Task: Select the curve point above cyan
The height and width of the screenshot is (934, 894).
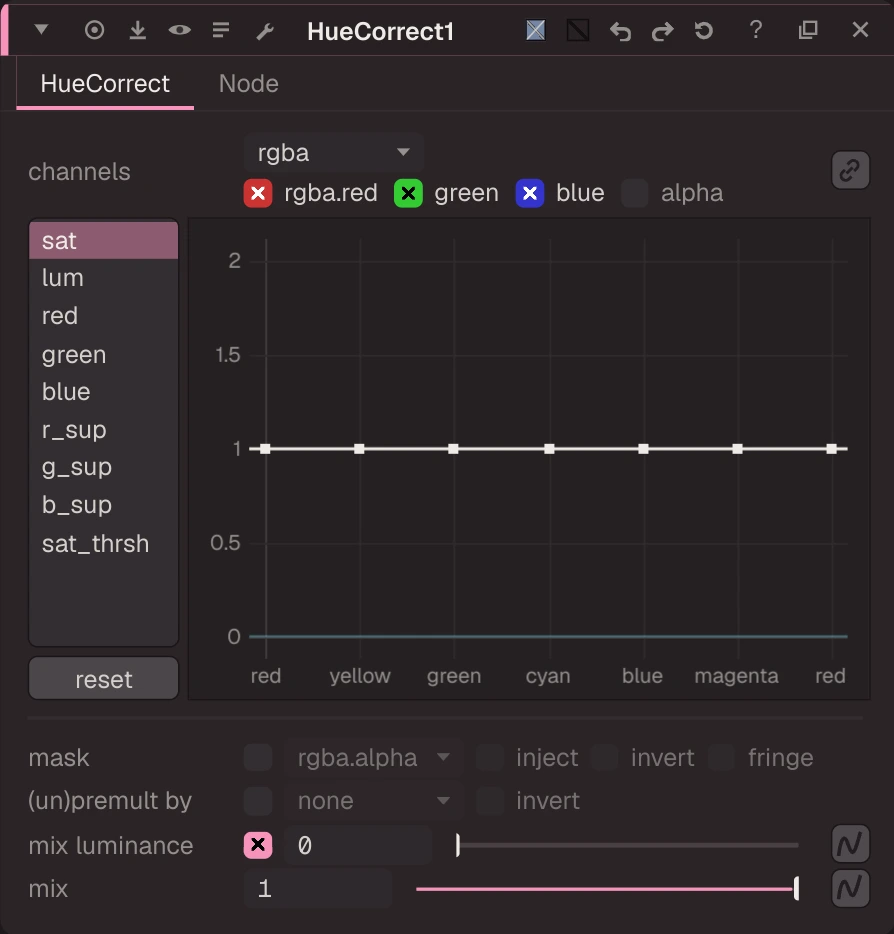Action: point(549,449)
